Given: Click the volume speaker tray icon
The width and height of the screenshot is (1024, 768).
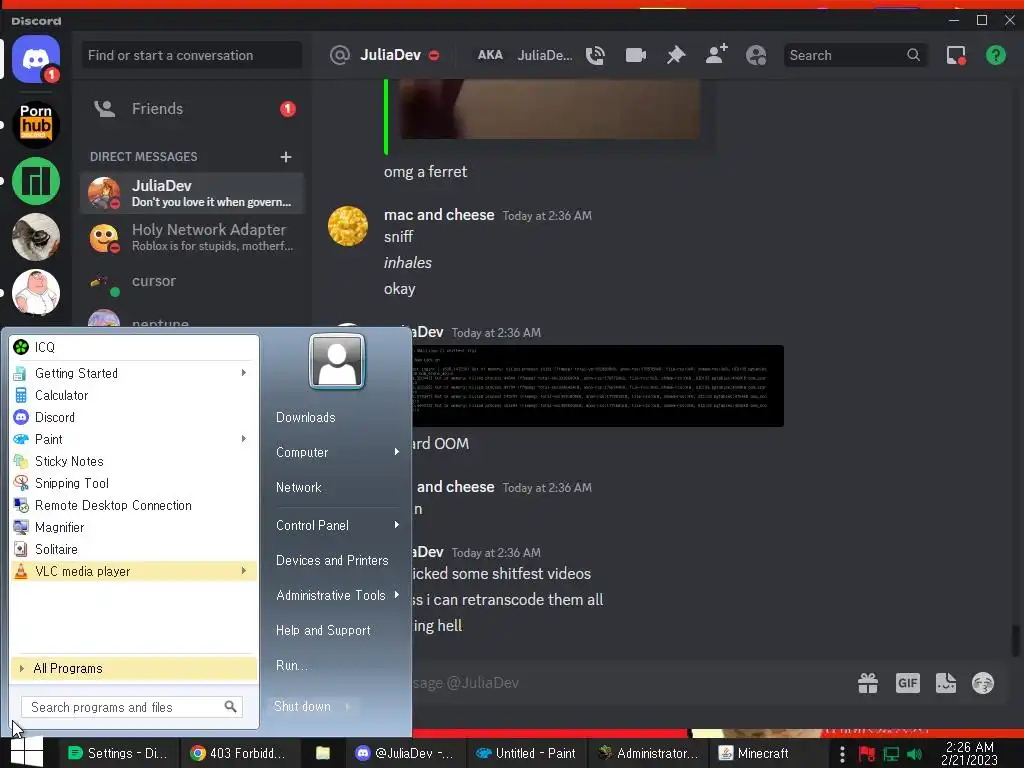Looking at the screenshot, I should click(x=914, y=754).
